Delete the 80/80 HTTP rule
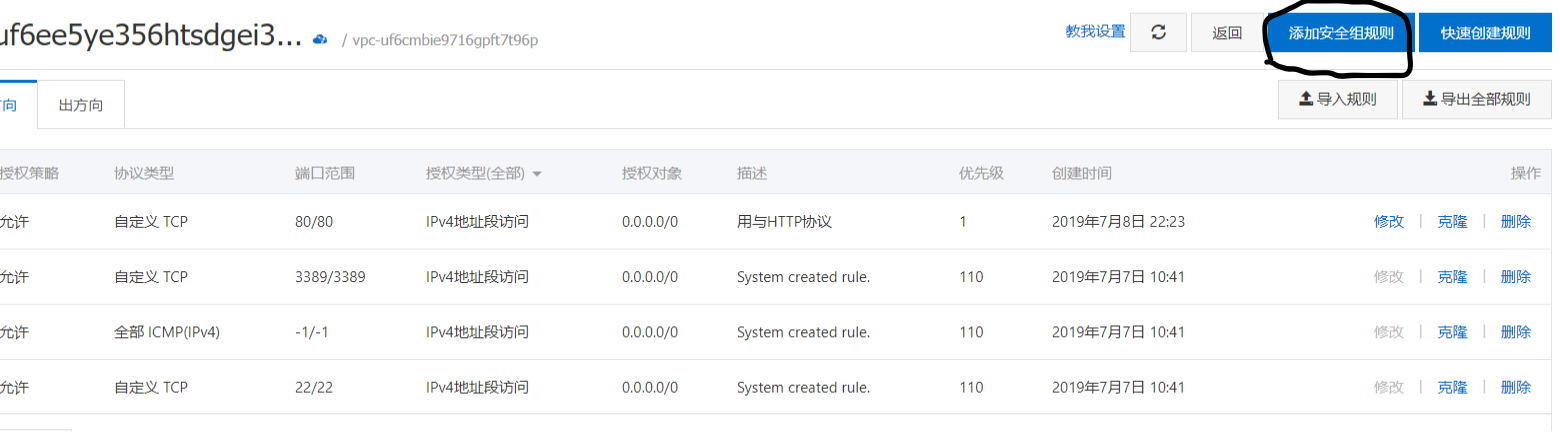Image resolution: width=1560 pixels, height=435 pixels. click(1515, 222)
